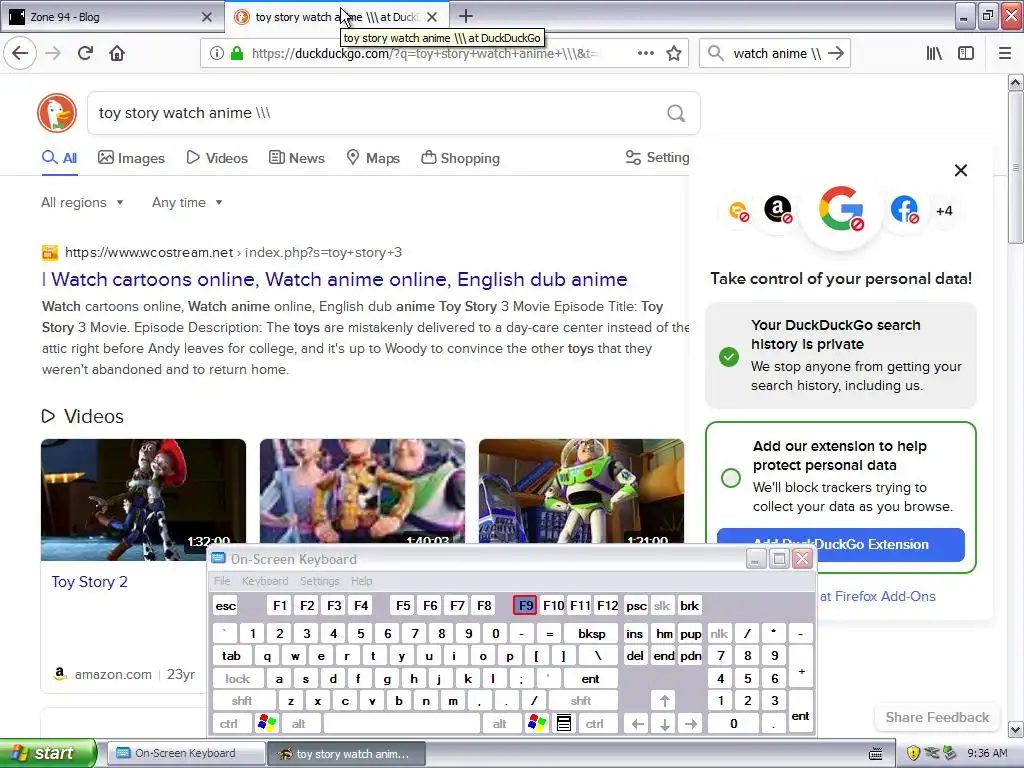Expand the All regions dropdown

click(82, 202)
